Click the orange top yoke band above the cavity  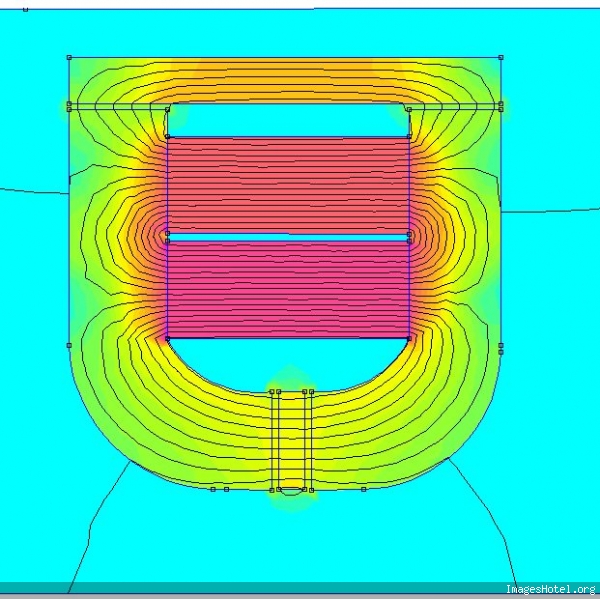(x=285, y=81)
